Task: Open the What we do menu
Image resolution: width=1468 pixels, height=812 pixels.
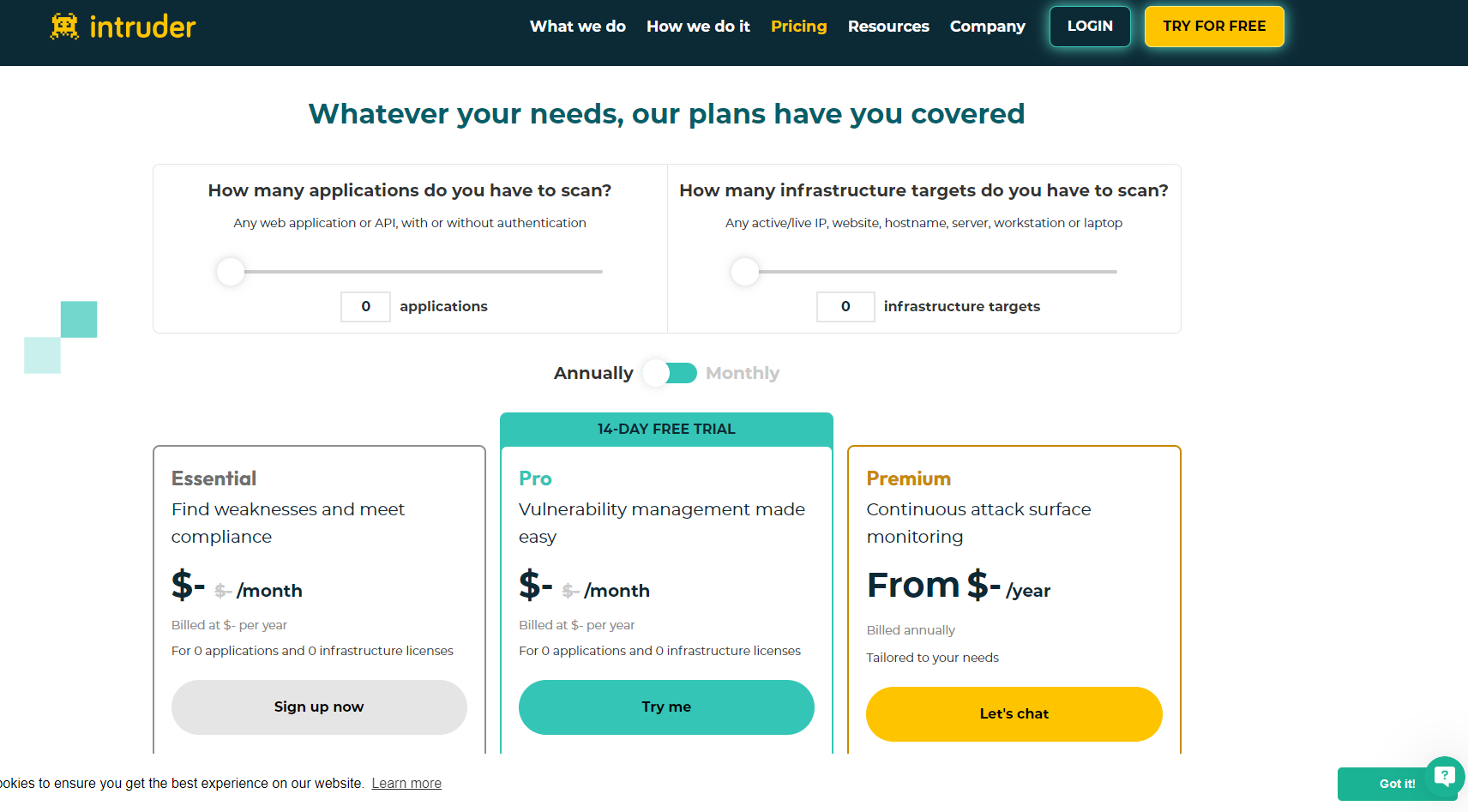Action: pyautogui.click(x=578, y=27)
